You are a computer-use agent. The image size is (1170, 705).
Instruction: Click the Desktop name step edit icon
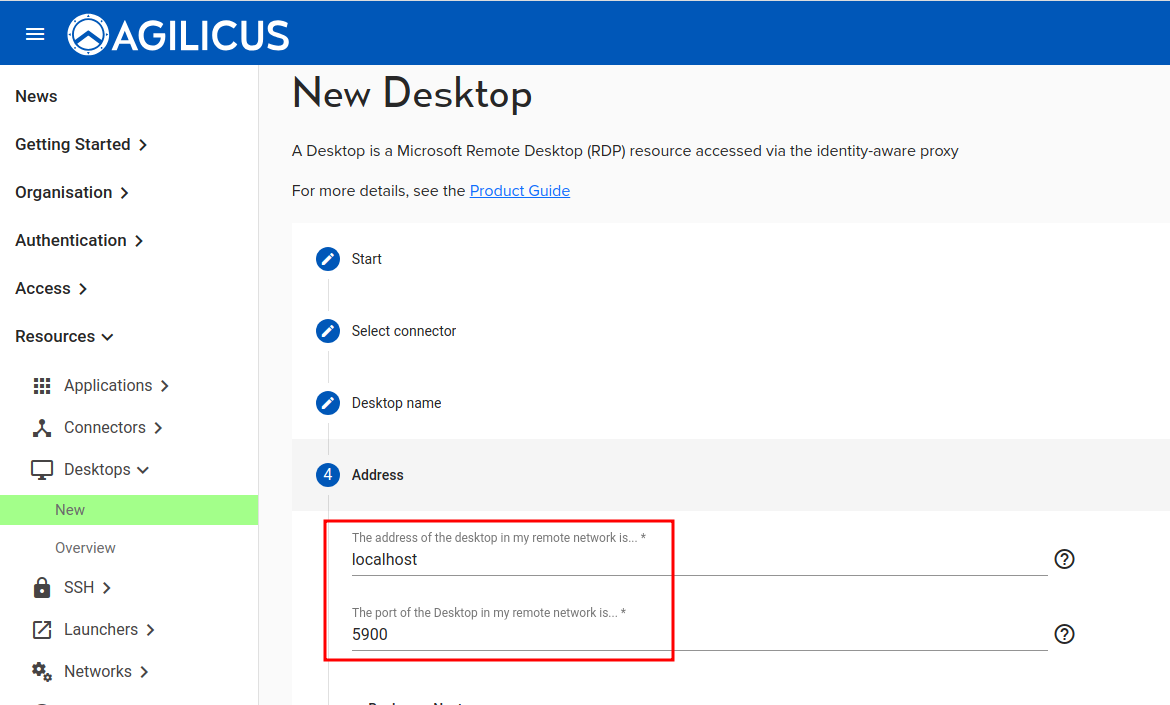point(328,403)
